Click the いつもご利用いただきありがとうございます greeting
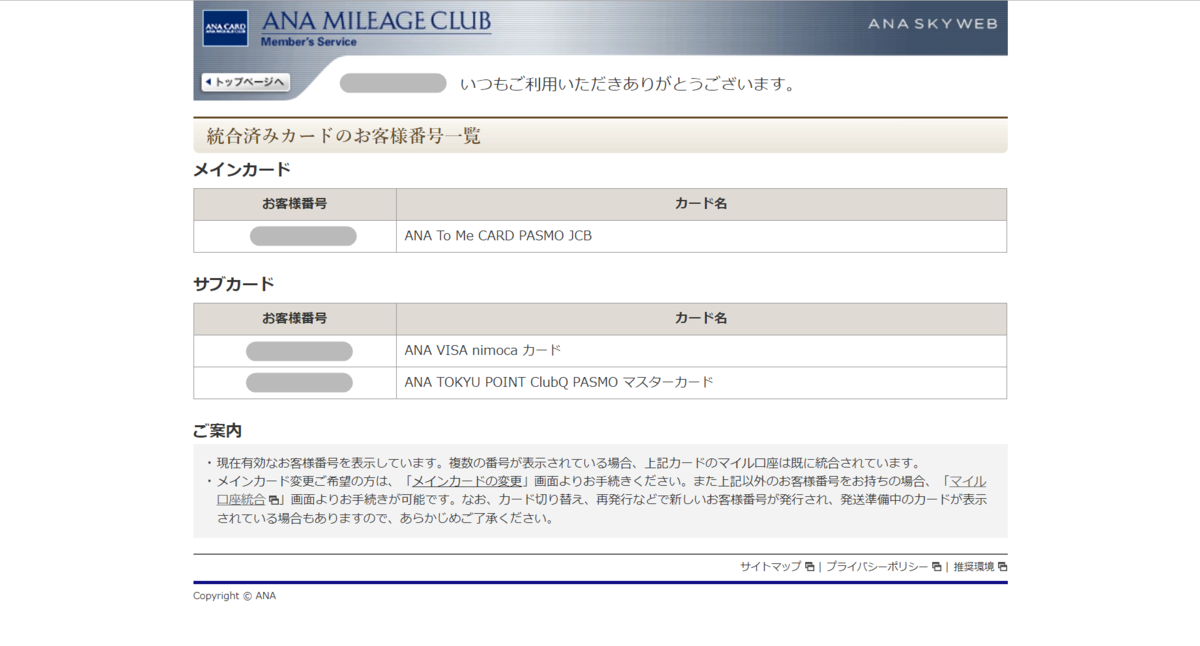This screenshot has height=646, width=1200. [x=628, y=84]
